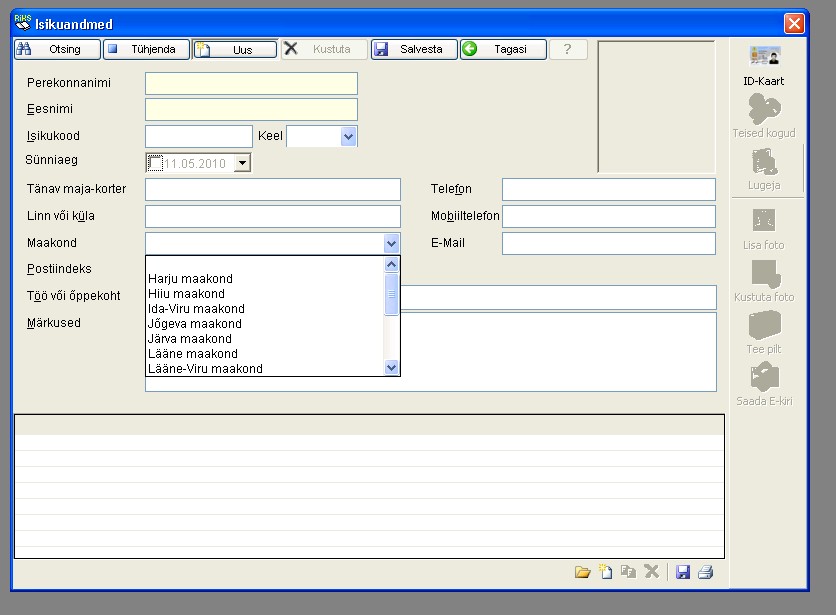Viewport: 836px width, 615px height.
Task: Click the new document icon below the table
Action: click(605, 572)
